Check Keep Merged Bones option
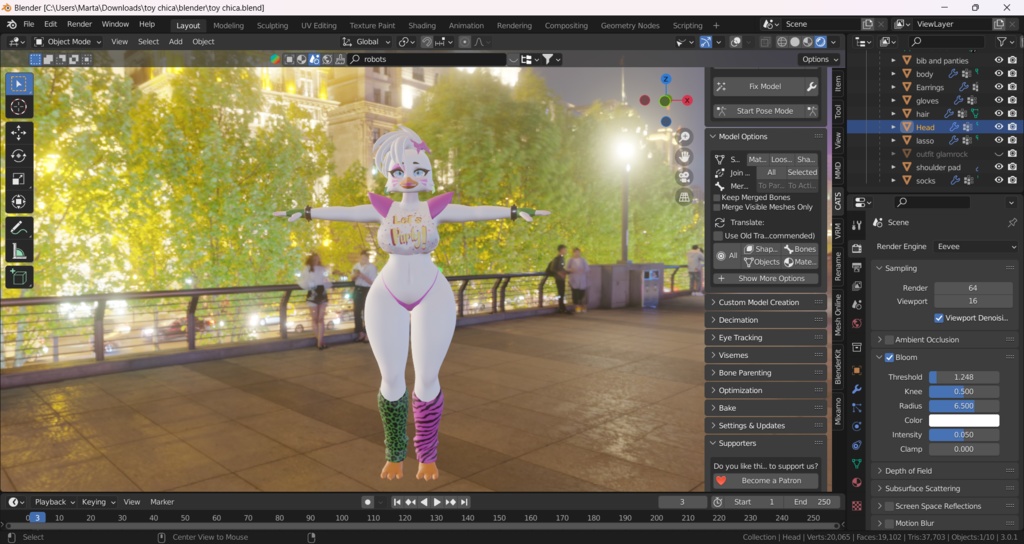 (x=717, y=197)
